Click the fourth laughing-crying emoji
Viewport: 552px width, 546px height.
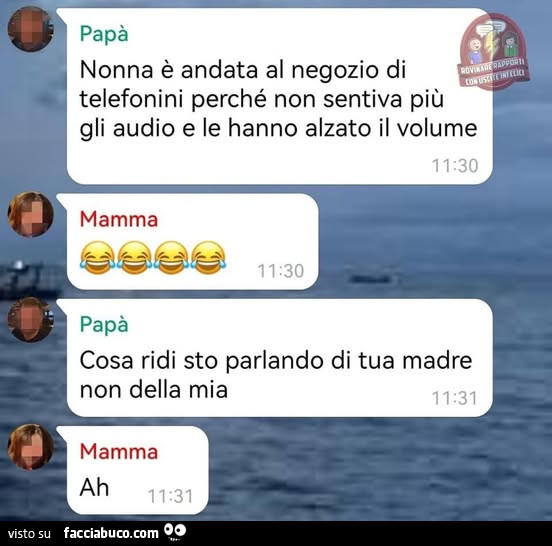(208, 258)
